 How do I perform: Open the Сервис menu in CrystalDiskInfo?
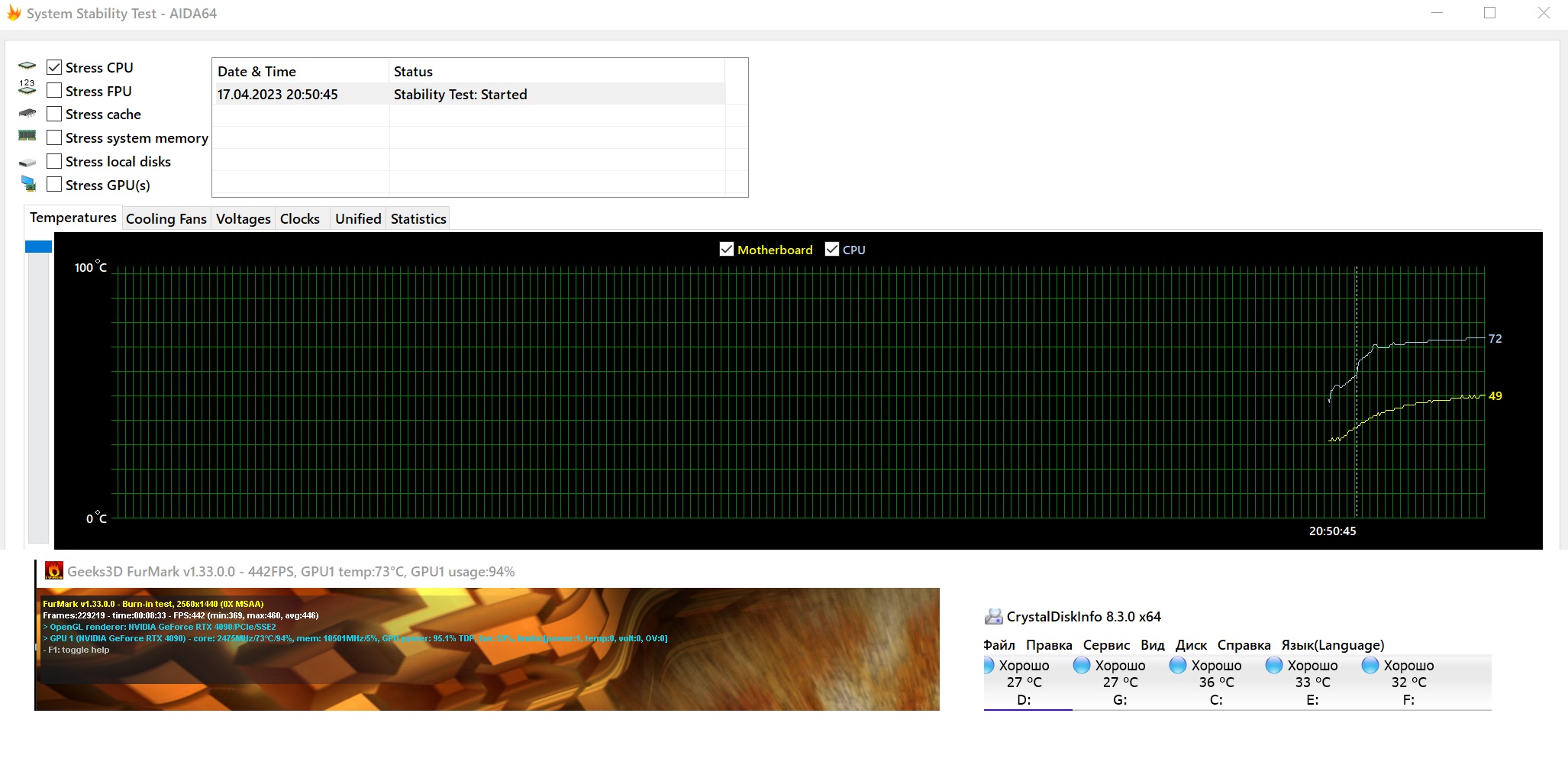(1106, 645)
